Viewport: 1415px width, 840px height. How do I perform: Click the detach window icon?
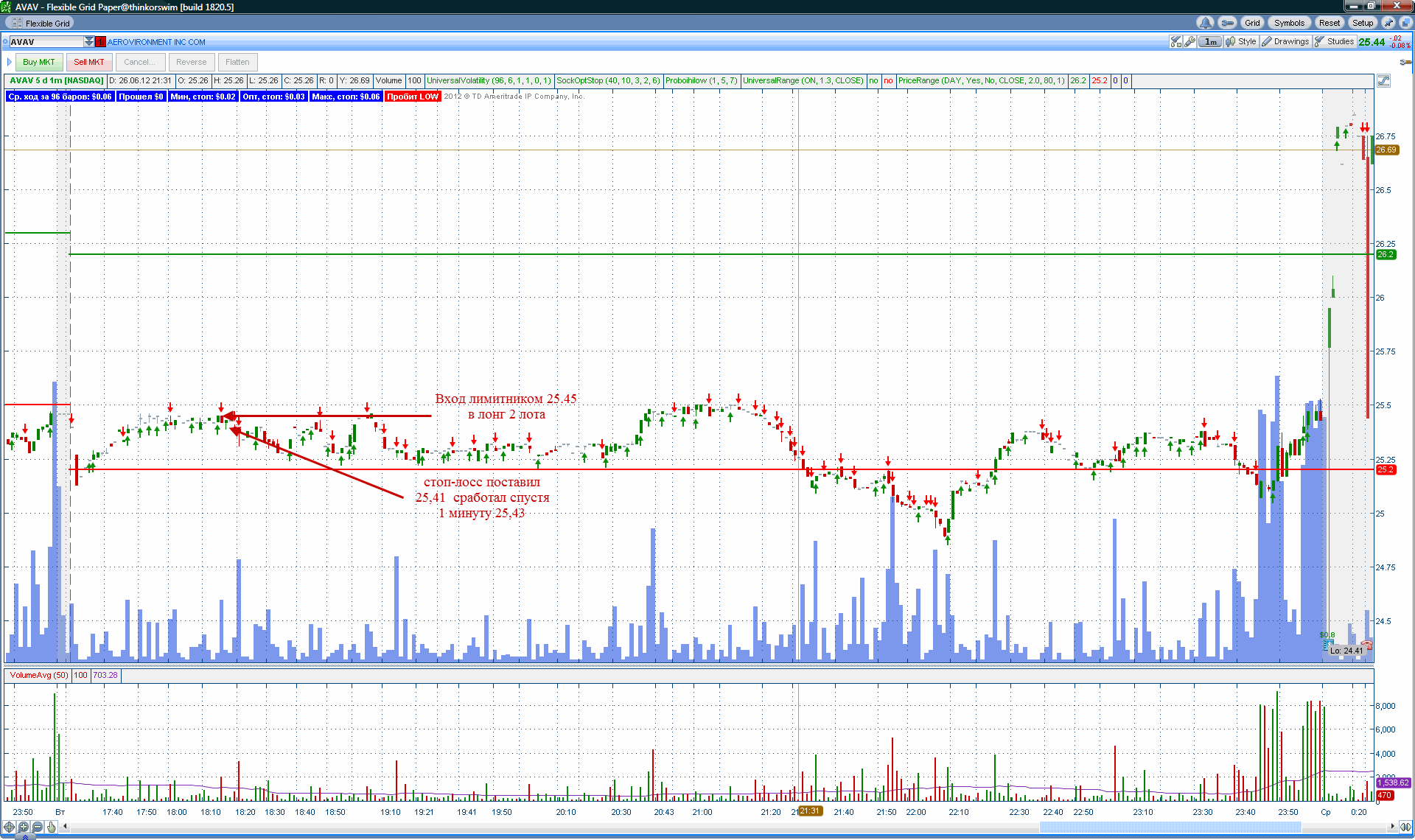1405,23
